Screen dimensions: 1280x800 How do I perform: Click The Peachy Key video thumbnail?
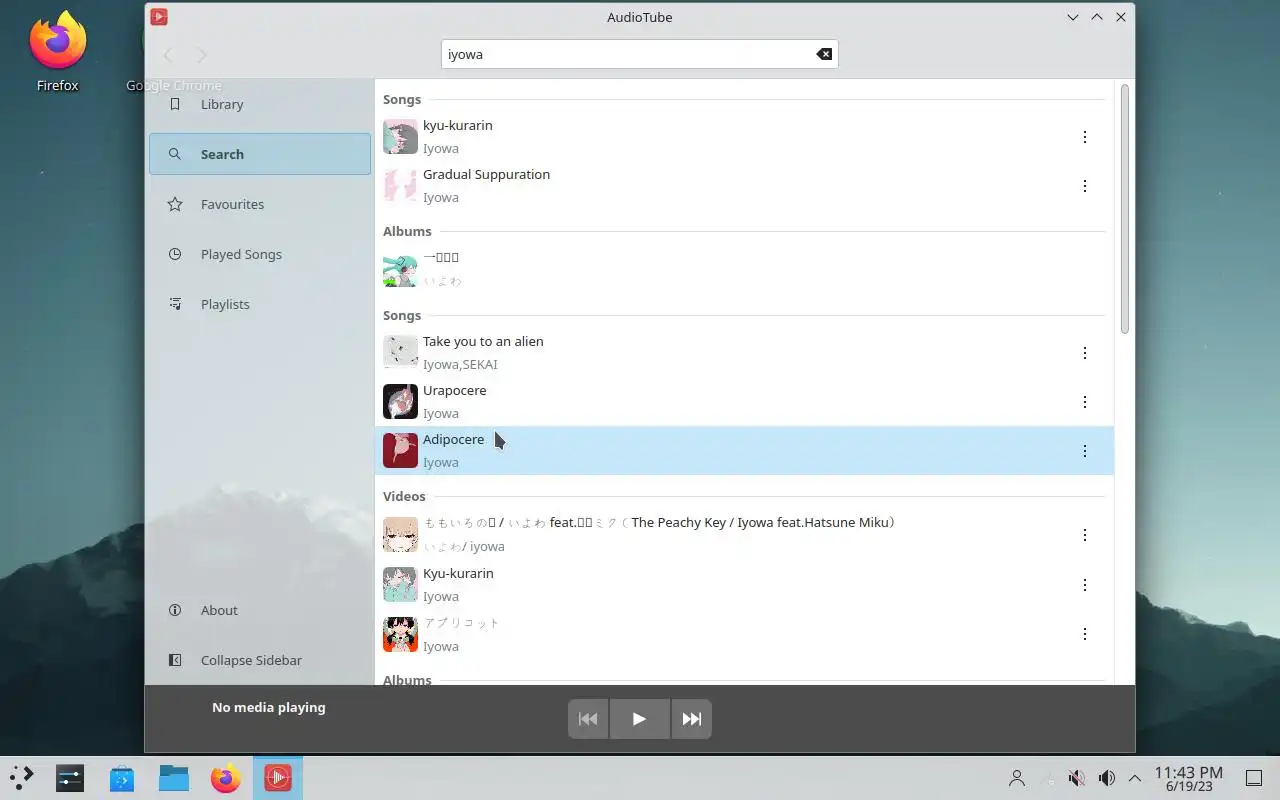coord(400,534)
